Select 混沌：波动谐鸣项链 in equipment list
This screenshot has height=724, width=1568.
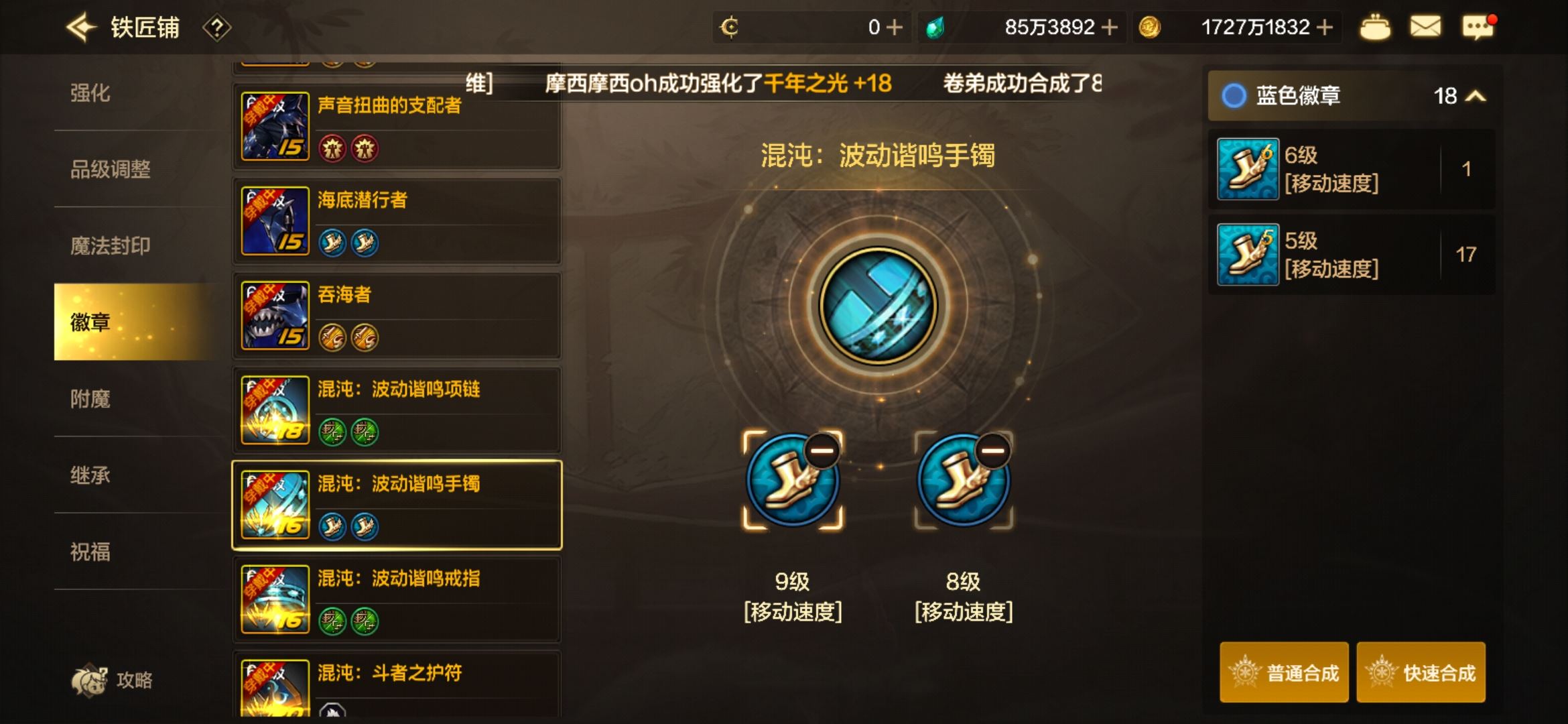point(397,410)
